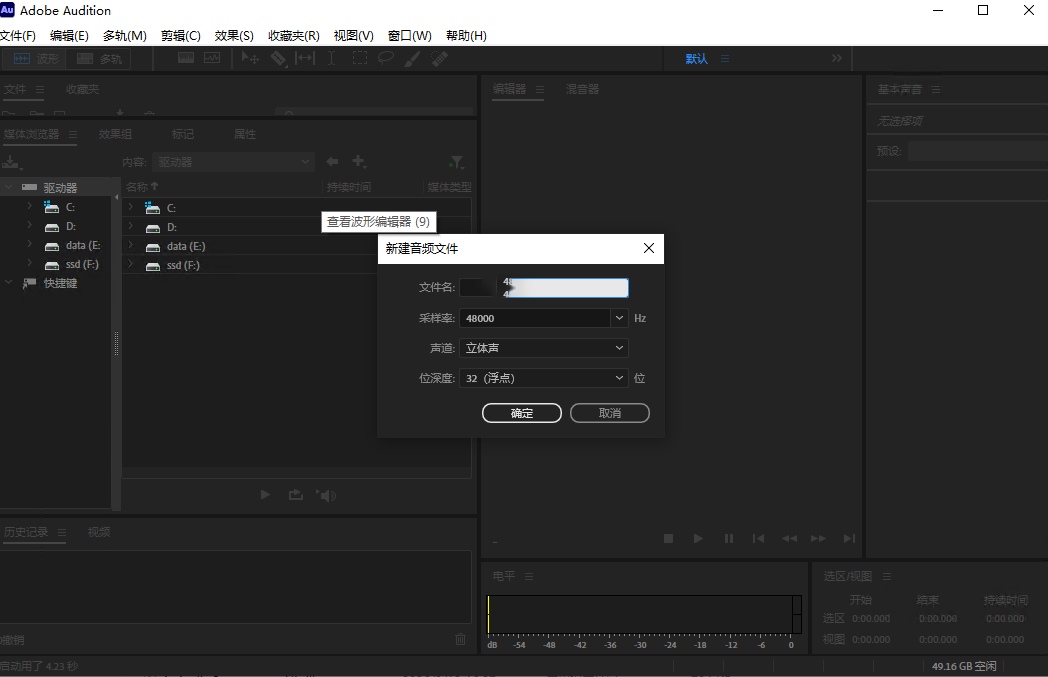Click the 选区 开始 time value
The height and width of the screenshot is (677, 1048).
(x=871, y=619)
